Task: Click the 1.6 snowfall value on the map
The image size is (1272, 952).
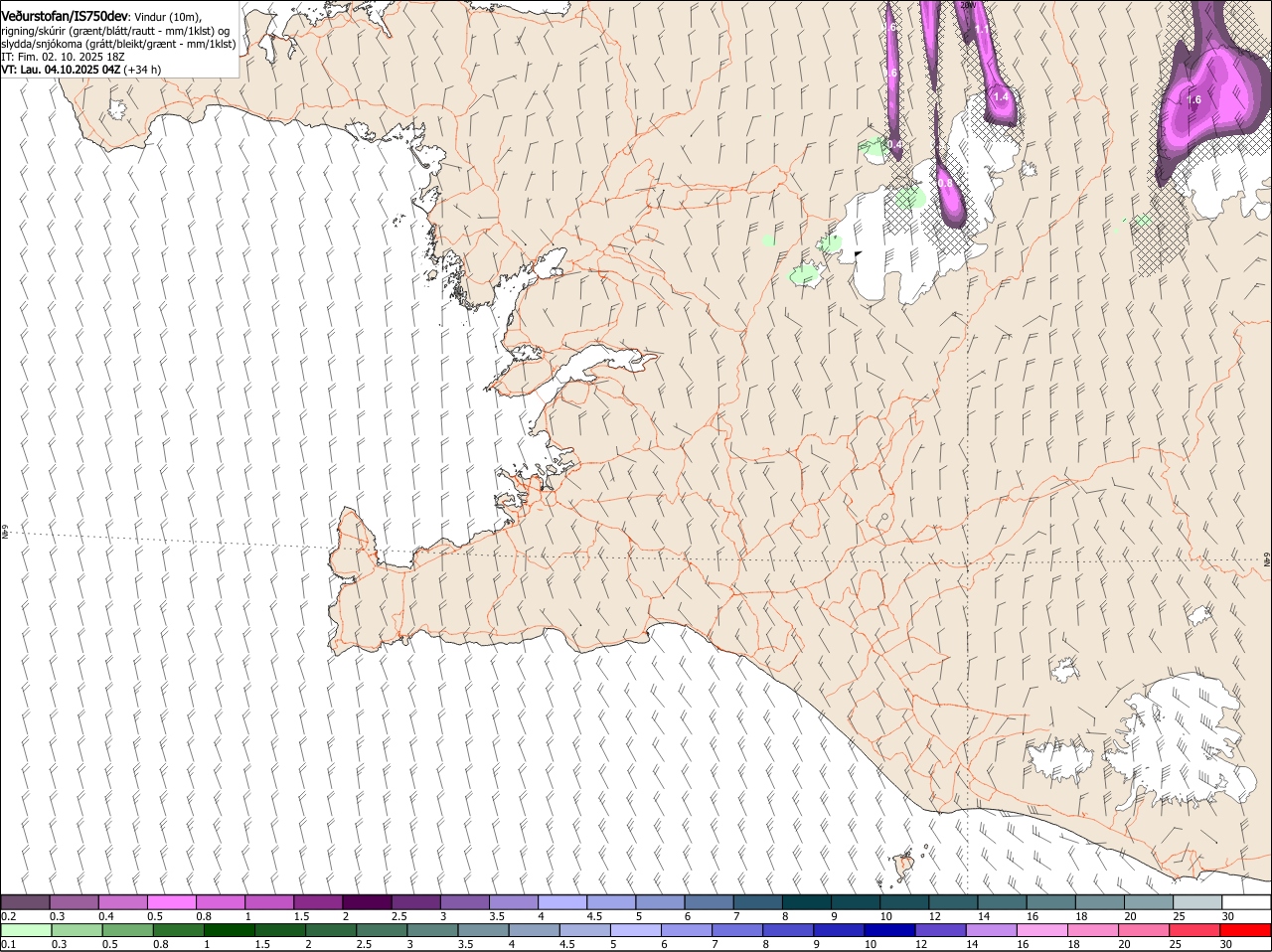Action: click(x=1193, y=99)
